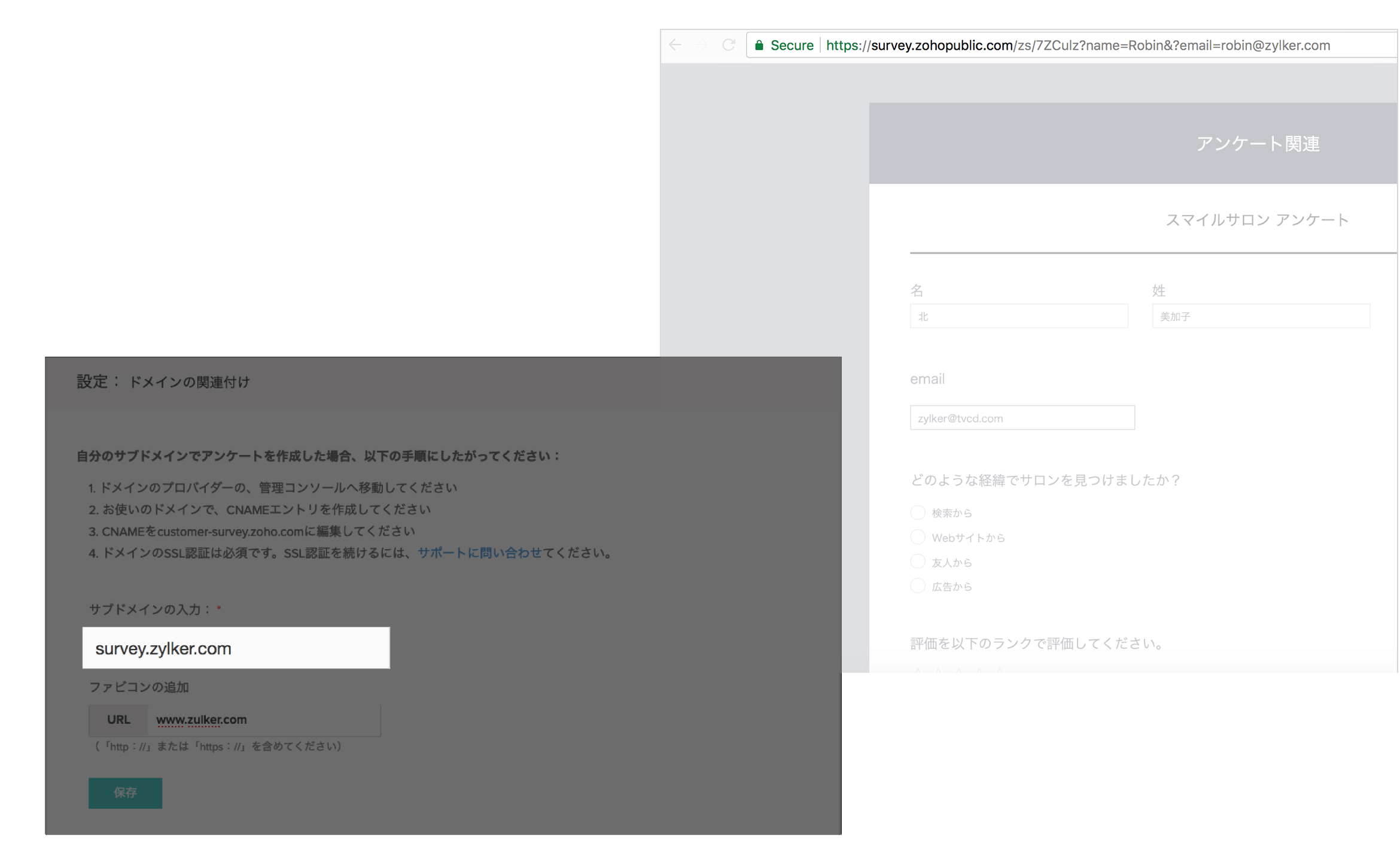Click the 姓 last name field
The image size is (1400, 868).
coord(1260,316)
